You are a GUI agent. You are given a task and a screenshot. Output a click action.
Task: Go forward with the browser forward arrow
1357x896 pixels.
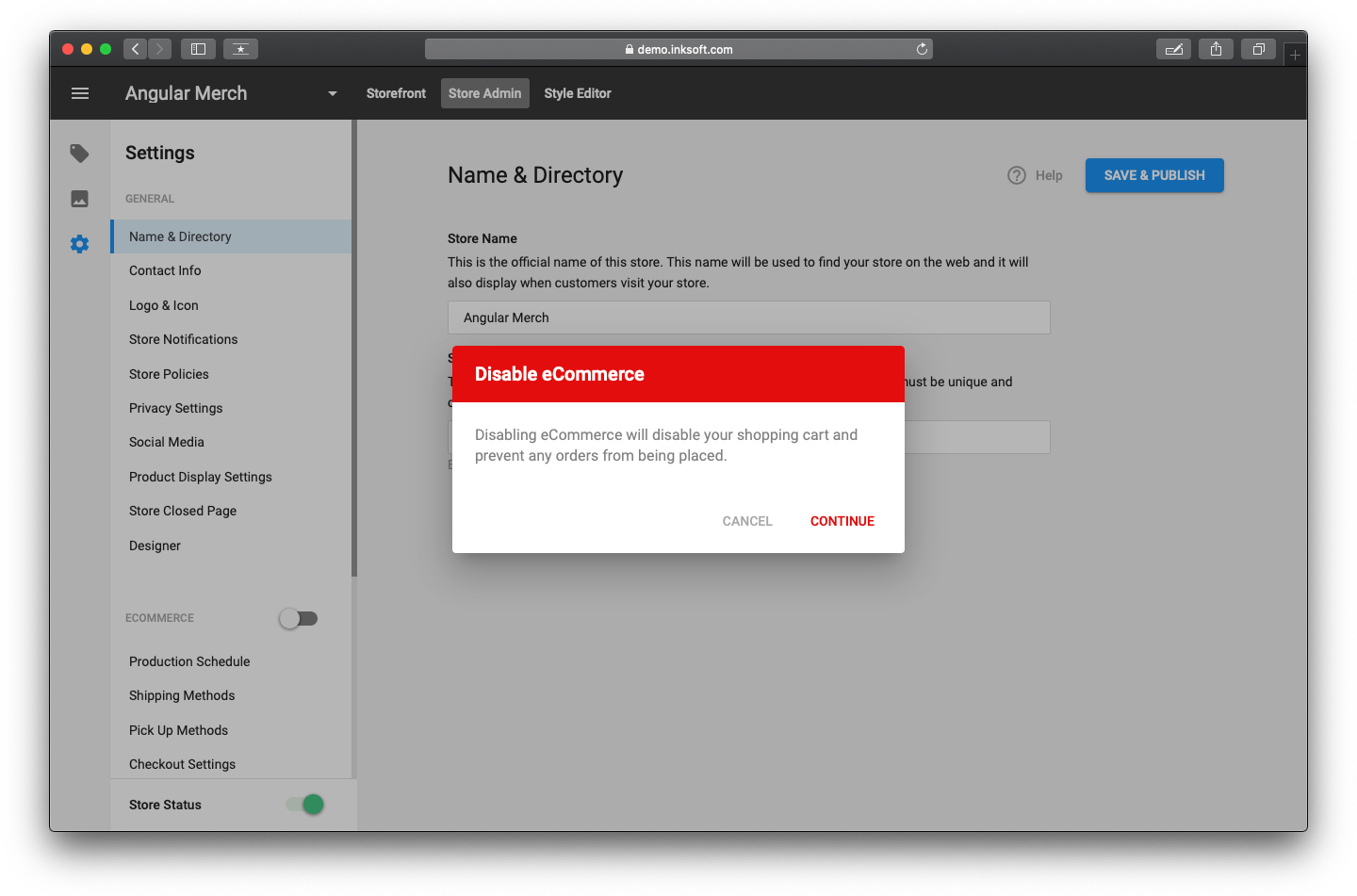tap(160, 49)
